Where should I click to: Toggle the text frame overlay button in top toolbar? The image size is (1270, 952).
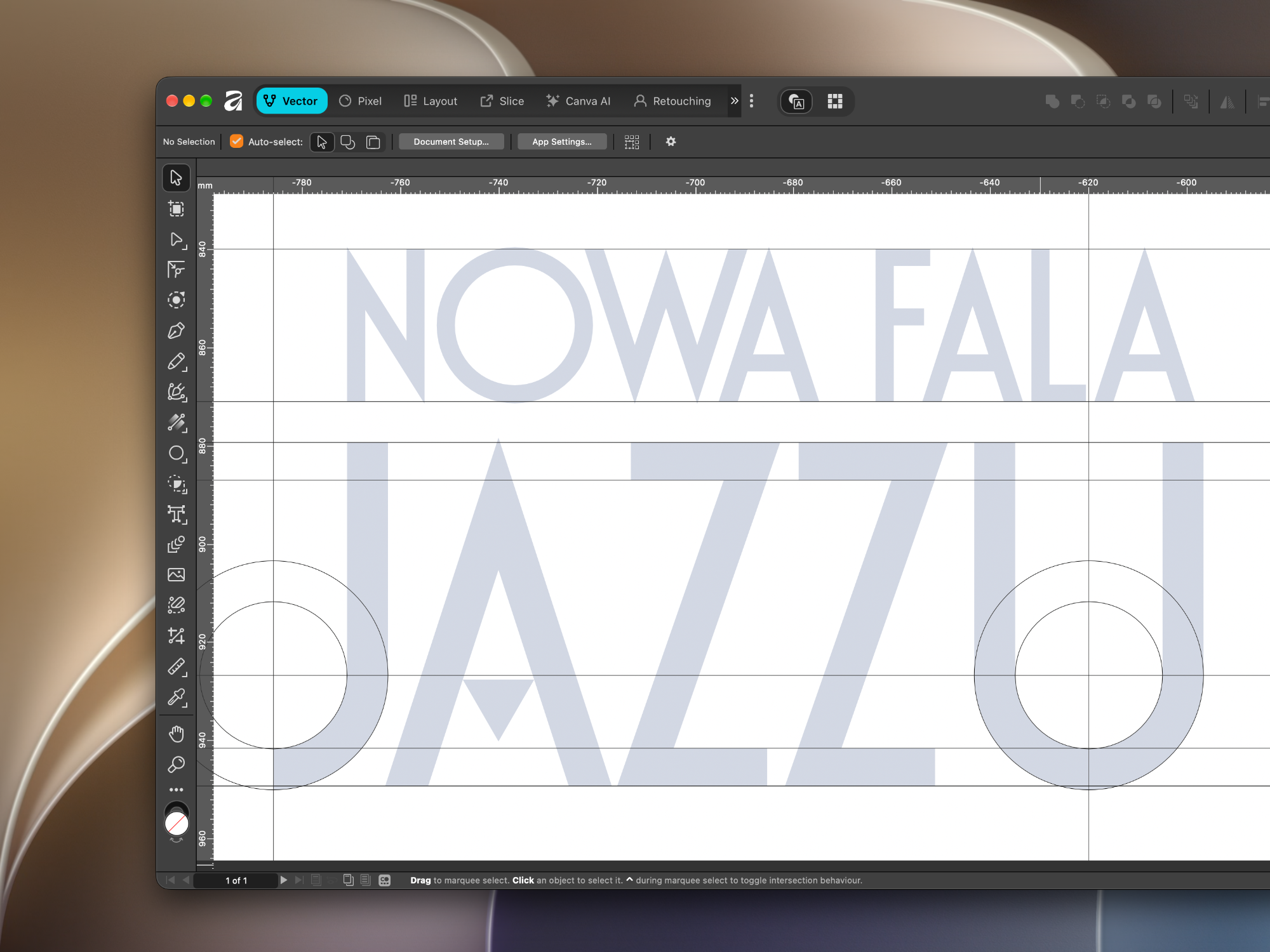pos(796,101)
